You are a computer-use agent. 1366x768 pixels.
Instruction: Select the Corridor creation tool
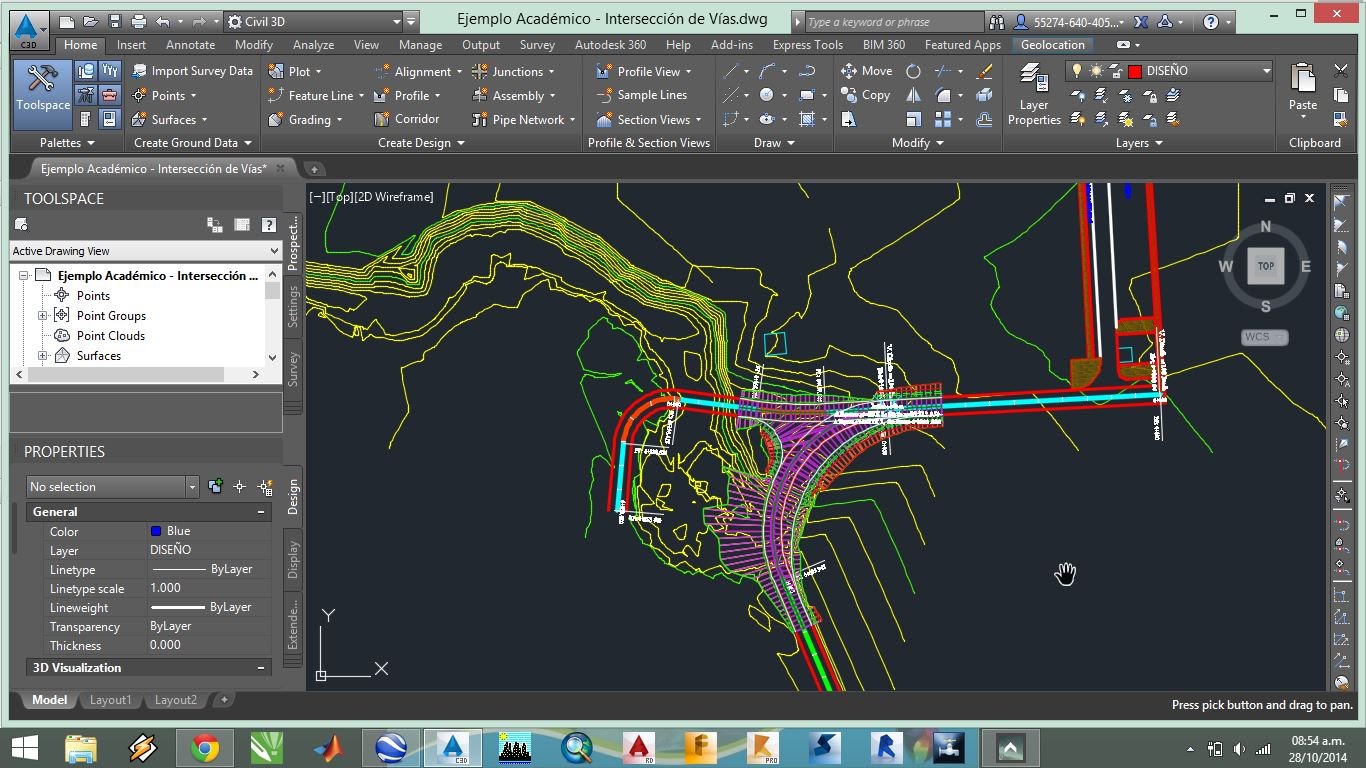[406, 119]
